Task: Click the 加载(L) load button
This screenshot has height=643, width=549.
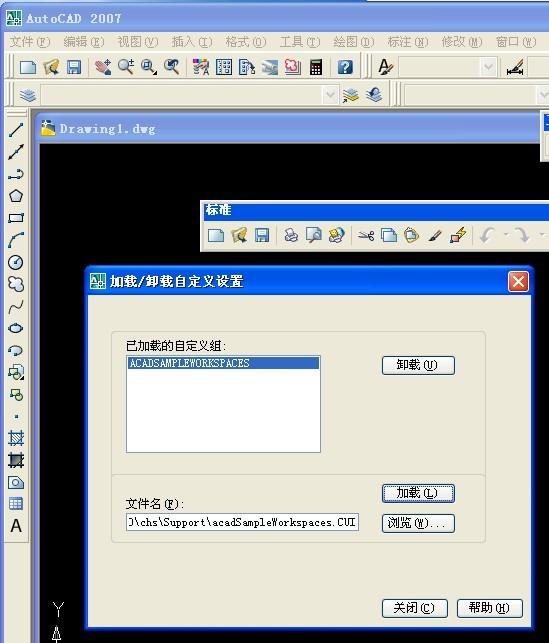Action: tap(418, 493)
